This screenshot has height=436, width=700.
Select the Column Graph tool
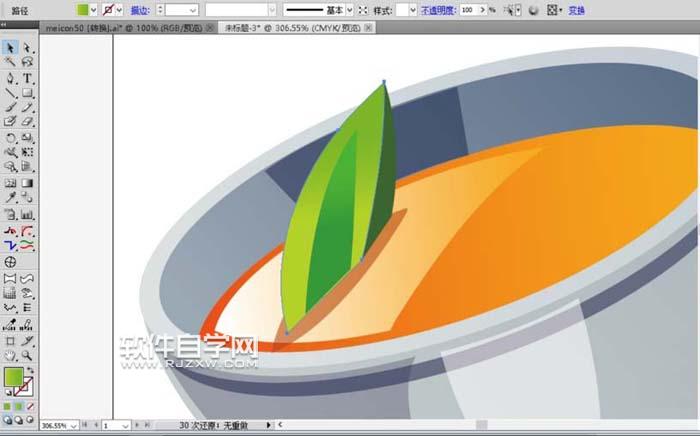[27, 215]
